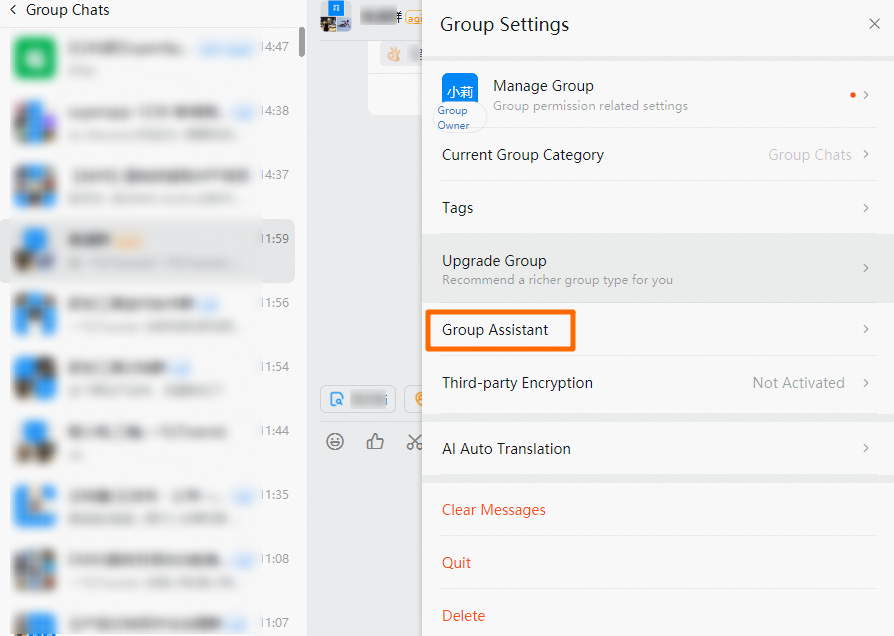Open the emoji picker in chat toolbar
Viewport: 894px width, 636px height.
[x=335, y=441]
